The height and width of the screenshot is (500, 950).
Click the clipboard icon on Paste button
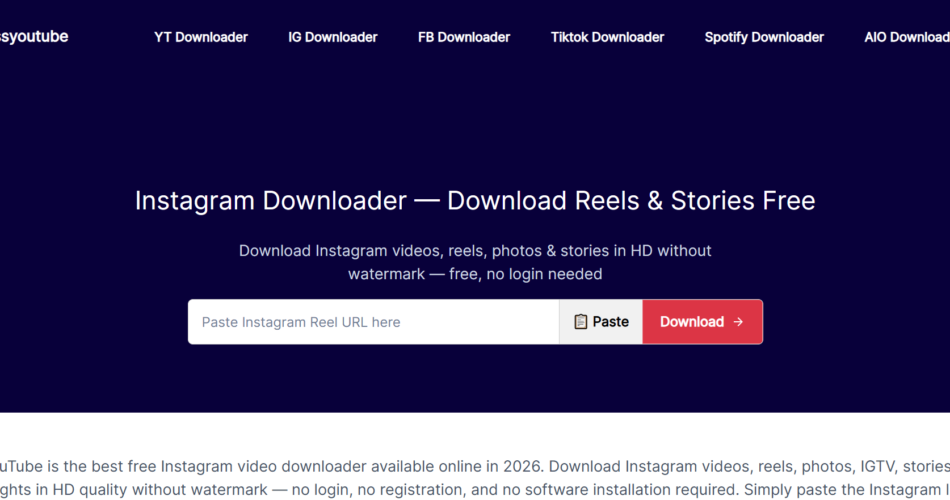580,322
